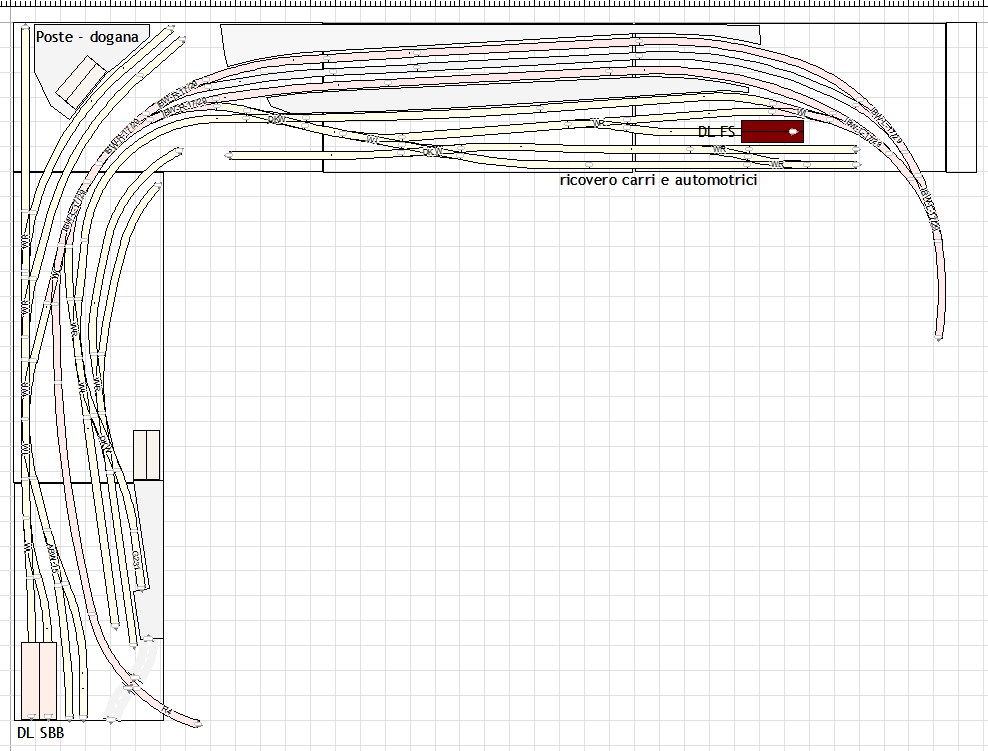Click the G231 straight track piece
This screenshot has width=988, height=751.
[x=137, y=559]
